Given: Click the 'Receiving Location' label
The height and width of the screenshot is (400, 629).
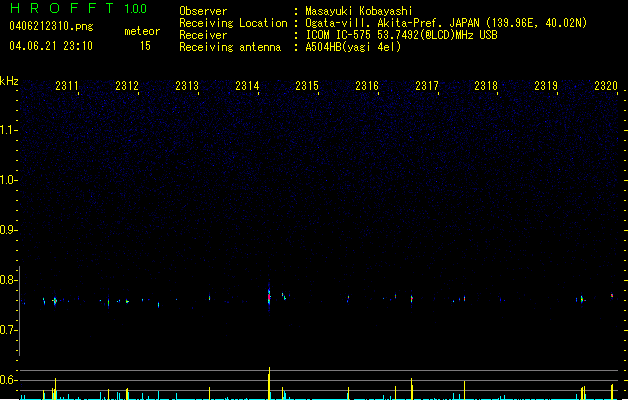Looking at the screenshot, I should coord(233,23).
